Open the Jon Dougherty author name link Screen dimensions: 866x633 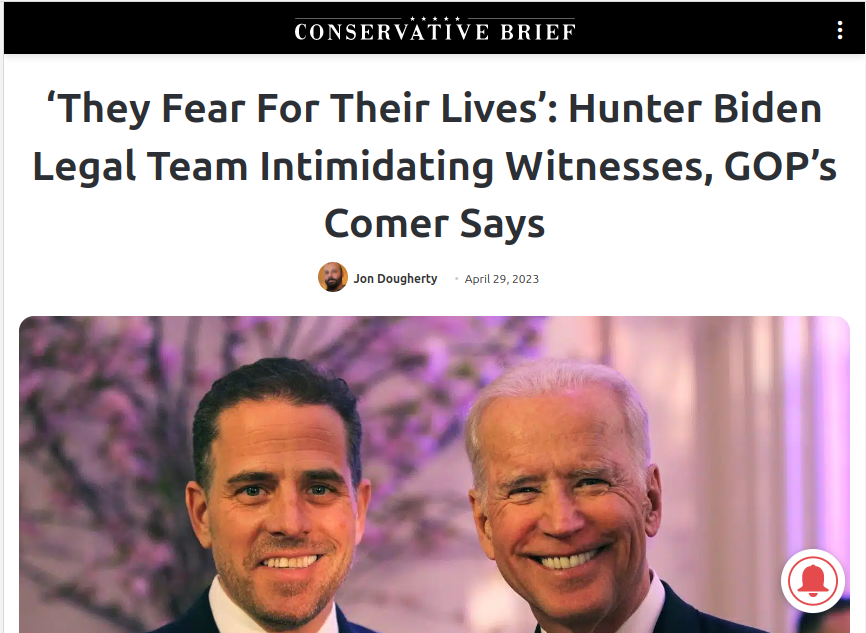pos(395,278)
